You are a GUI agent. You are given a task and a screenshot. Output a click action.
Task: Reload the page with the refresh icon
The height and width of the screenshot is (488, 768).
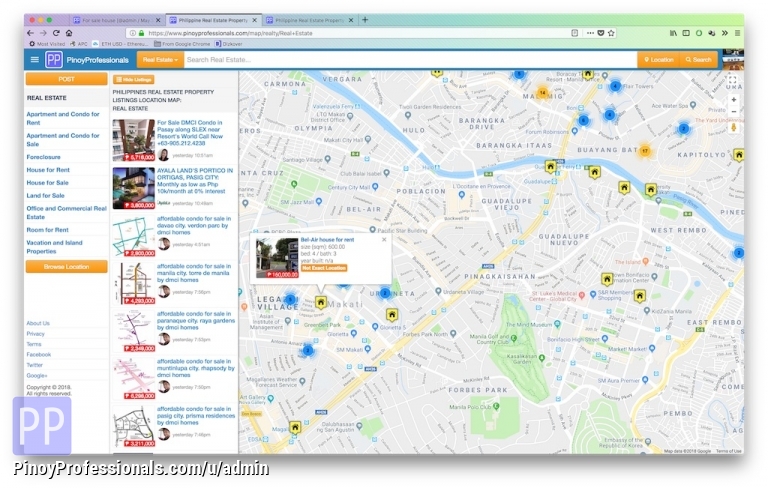[x=56, y=33]
